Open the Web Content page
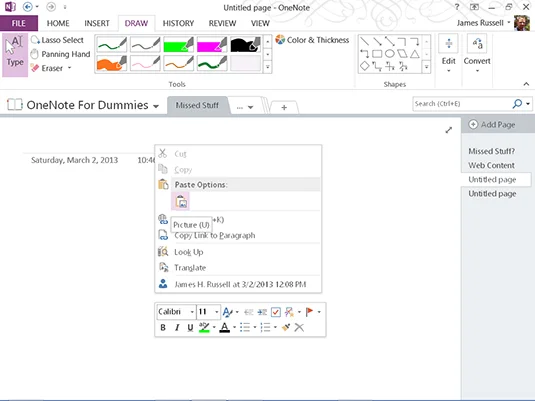This screenshot has width=535, height=401. tap(491, 165)
